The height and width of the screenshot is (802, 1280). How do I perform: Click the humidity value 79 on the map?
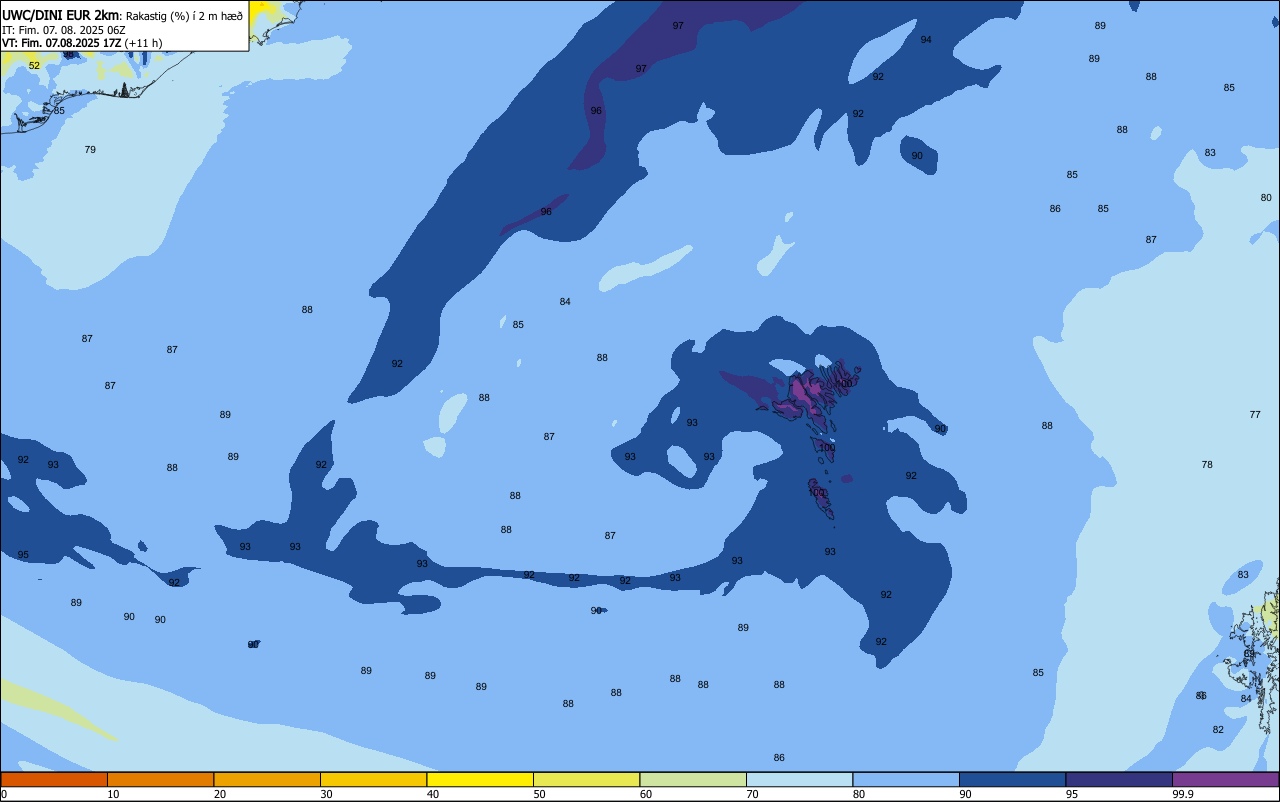click(90, 150)
